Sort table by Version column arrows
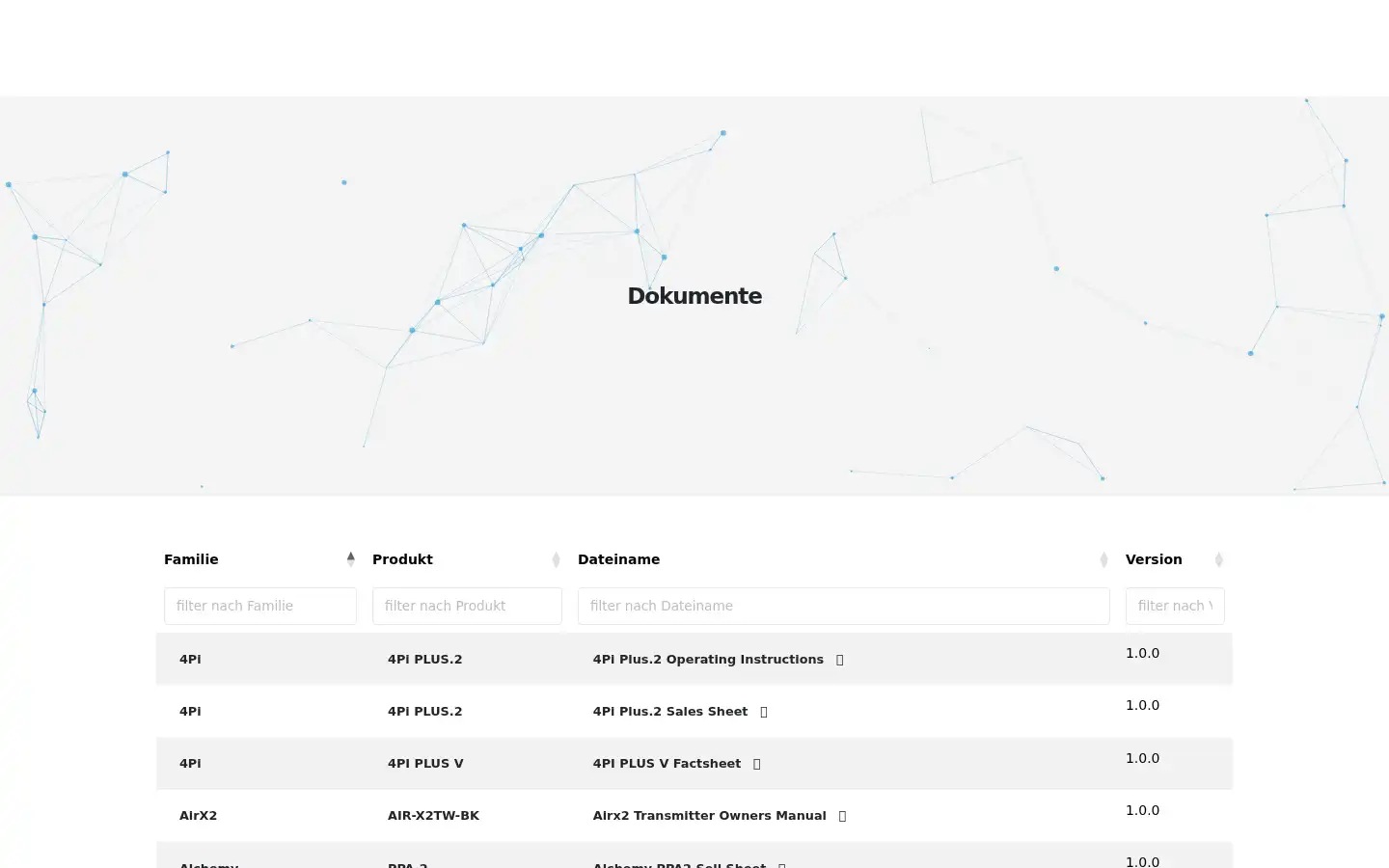Viewport: 1389px width, 868px height. pos(1218,559)
